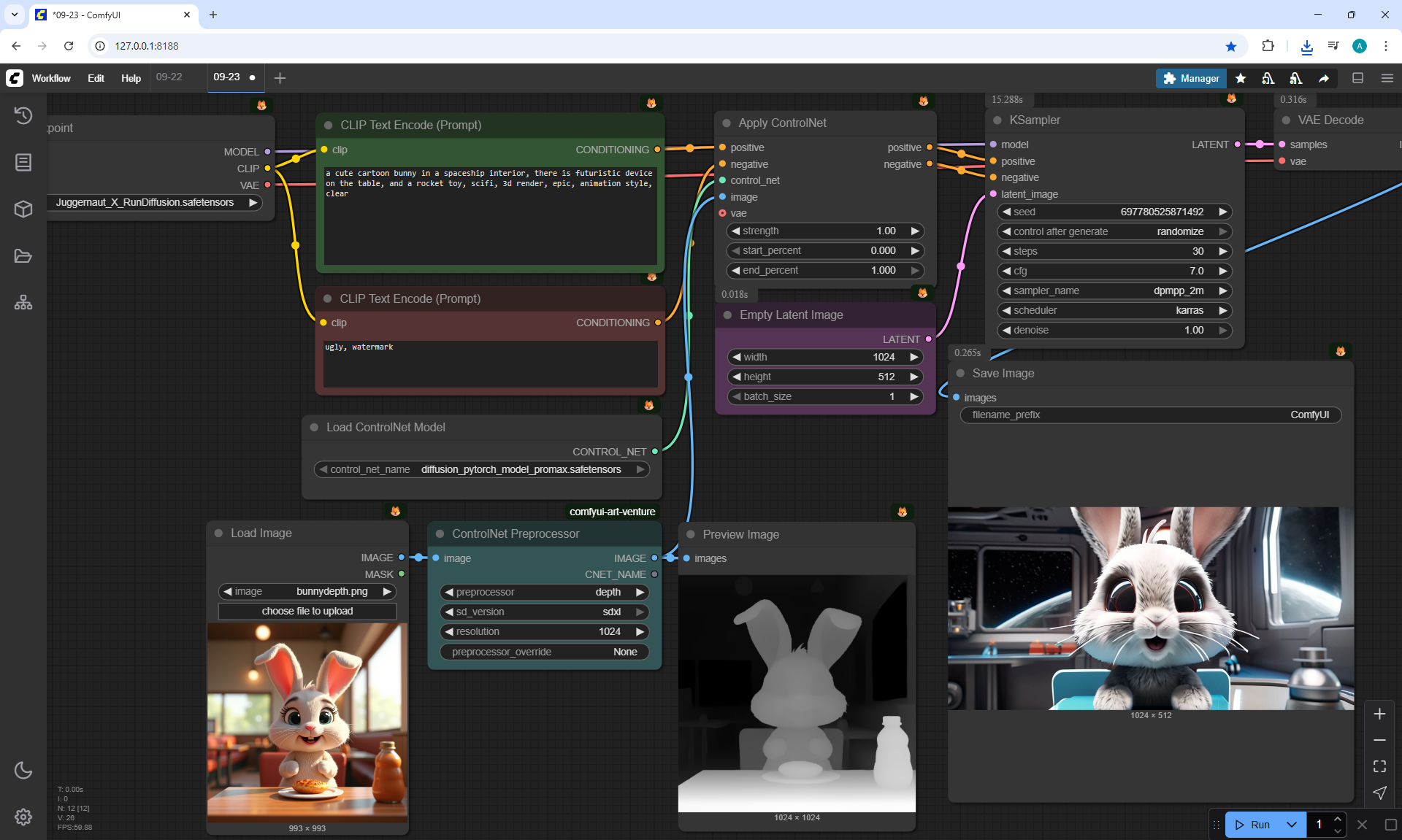Open the settings gear in sidebar

pos(23,817)
